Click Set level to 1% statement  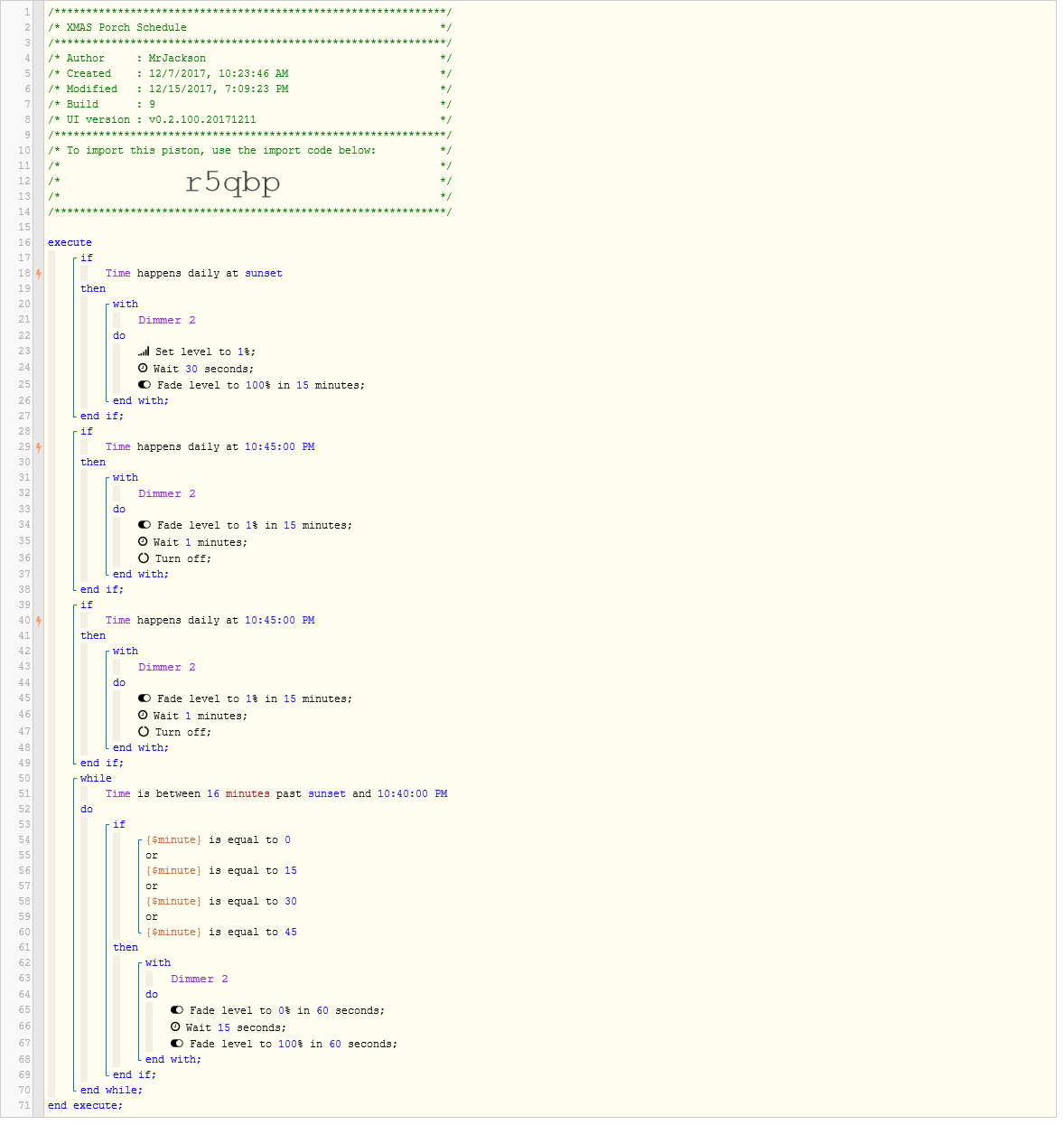click(205, 352)
